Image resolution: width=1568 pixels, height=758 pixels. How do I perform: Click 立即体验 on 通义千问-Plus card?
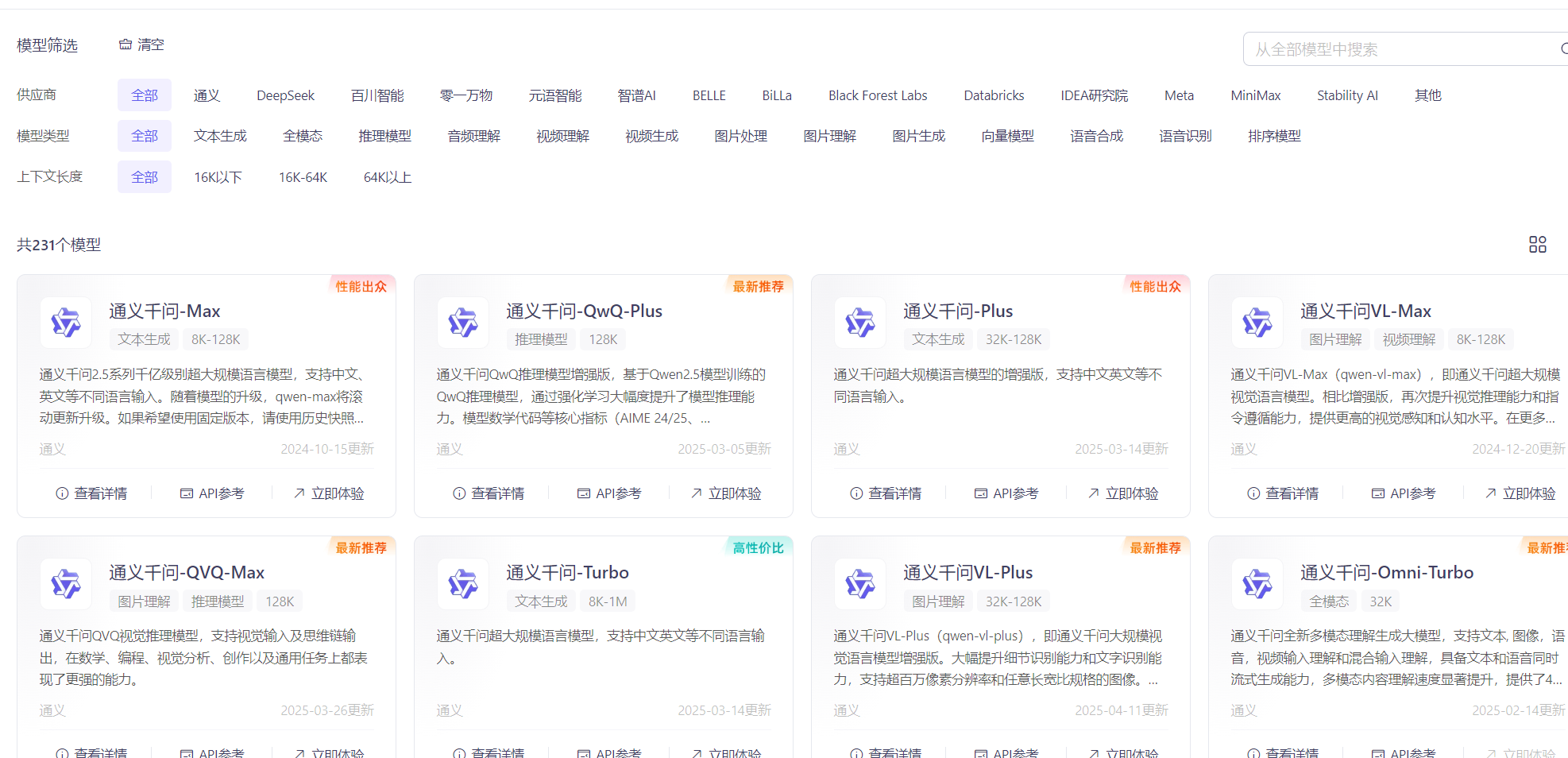point(1123,493)
